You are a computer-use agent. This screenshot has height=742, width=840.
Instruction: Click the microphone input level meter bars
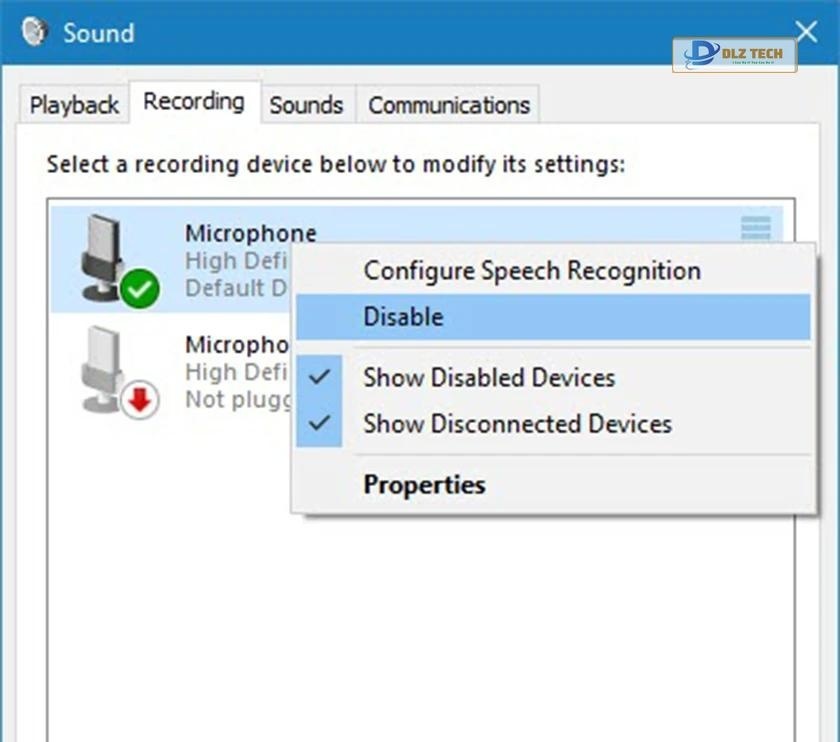point(756,229)
